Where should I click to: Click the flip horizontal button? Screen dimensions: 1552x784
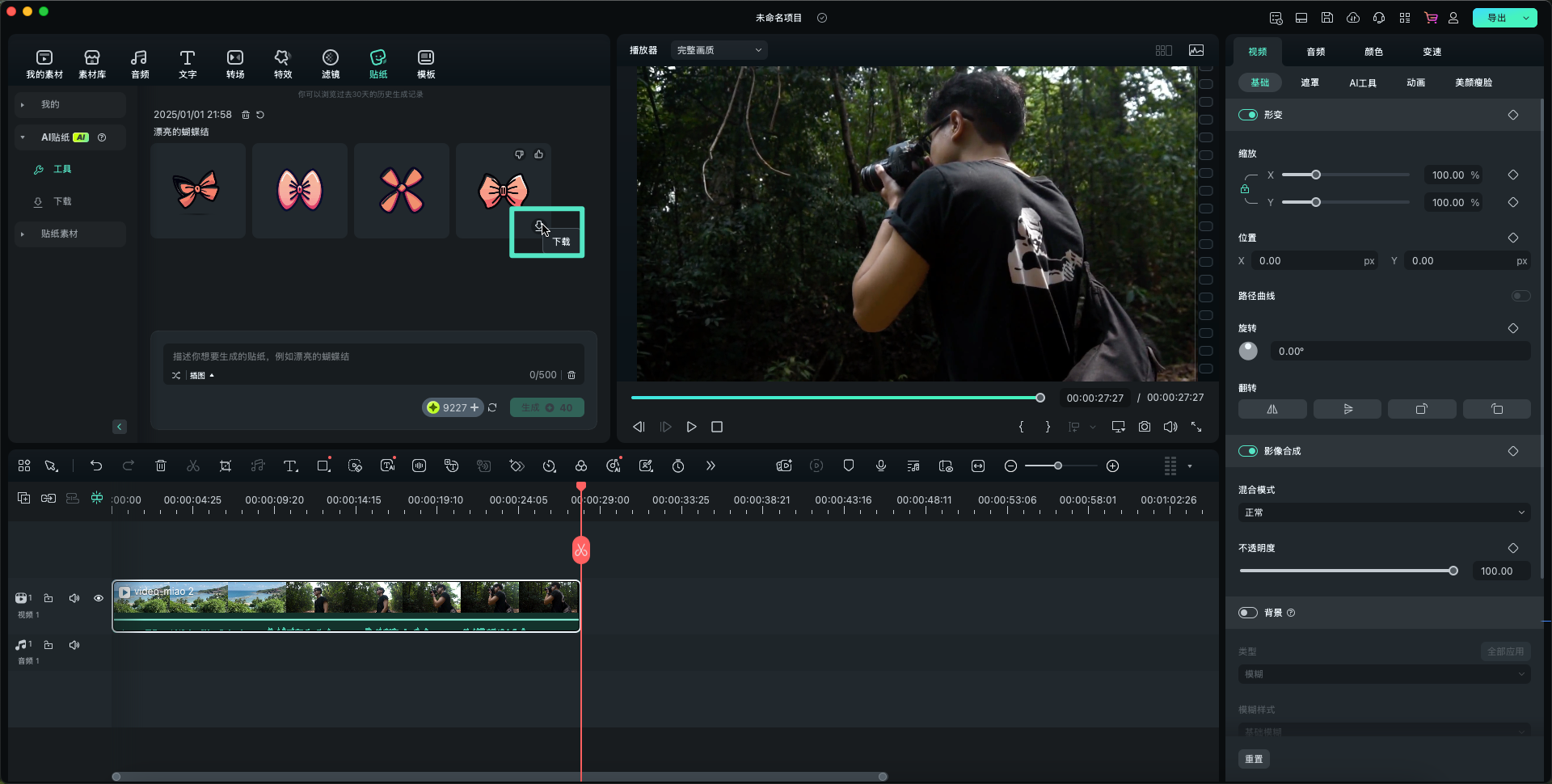coord(1272,409)
